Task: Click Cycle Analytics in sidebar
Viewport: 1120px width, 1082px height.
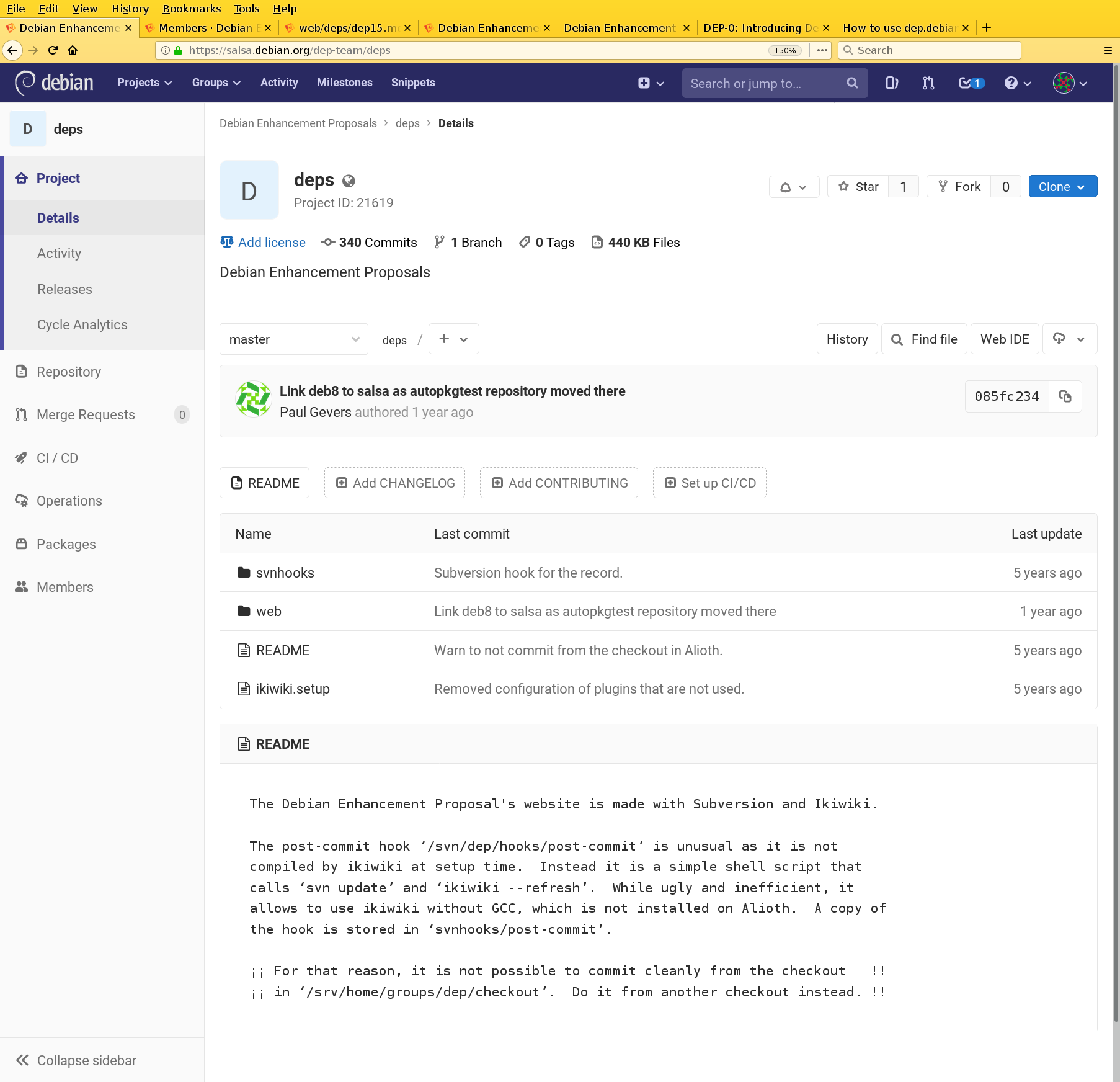Action: (x=82, y=324)
